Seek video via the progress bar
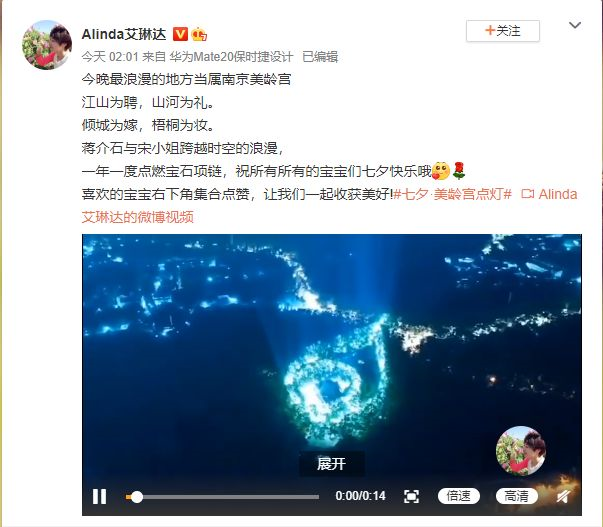The image size is (603, 527). pos(222,497)
